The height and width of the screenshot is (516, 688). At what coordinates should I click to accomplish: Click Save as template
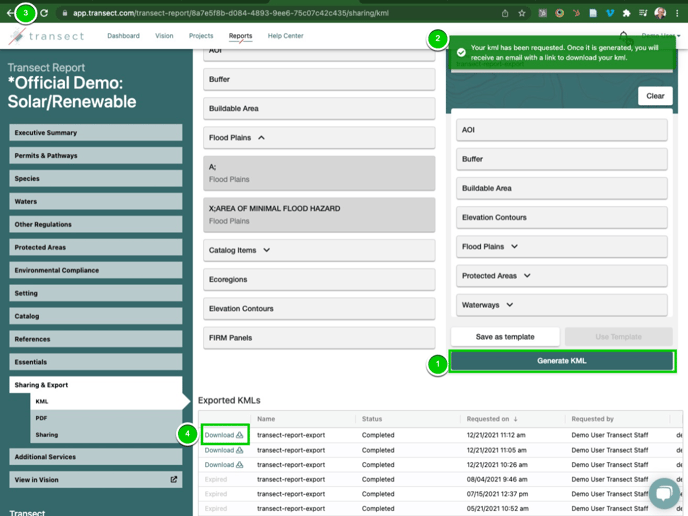[x=505, y=337]
